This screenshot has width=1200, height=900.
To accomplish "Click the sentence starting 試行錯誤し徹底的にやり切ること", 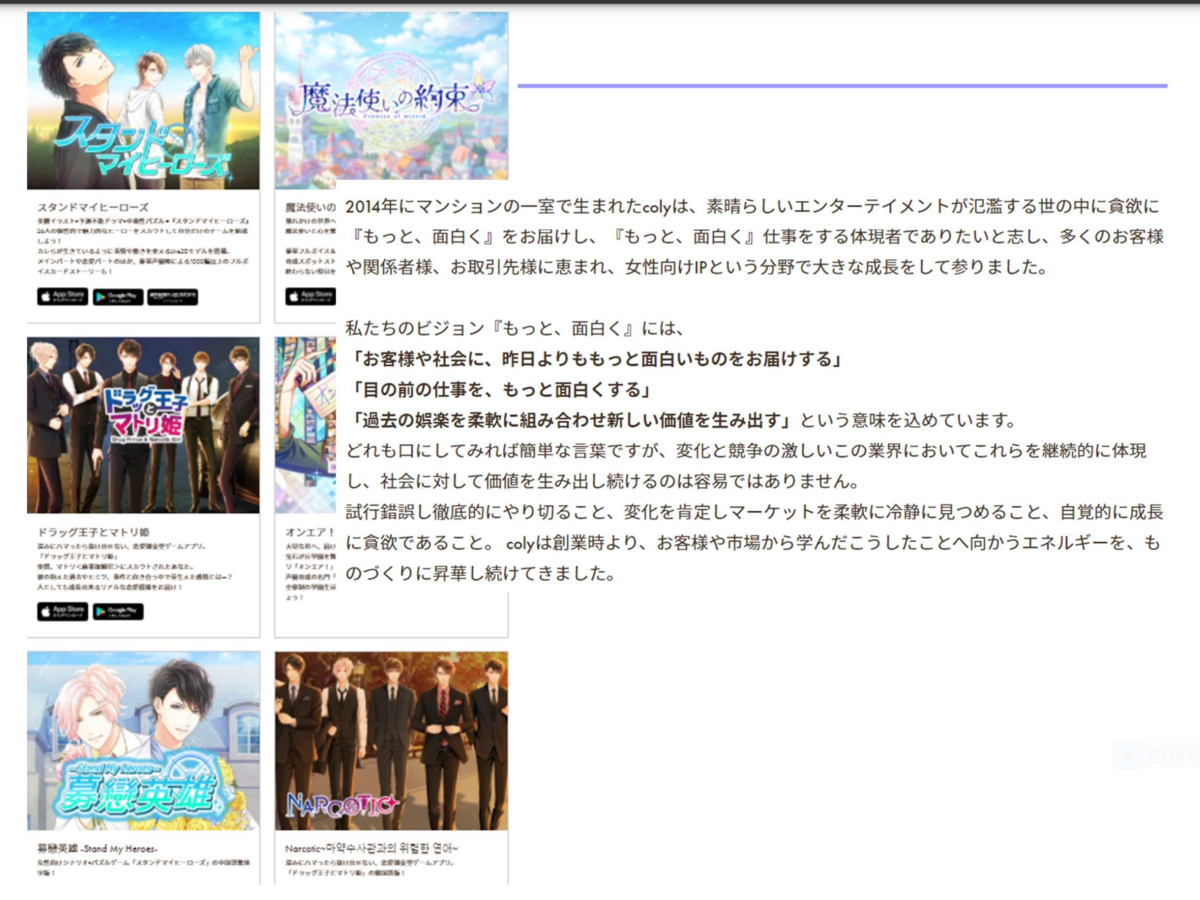I will [755, 543].
